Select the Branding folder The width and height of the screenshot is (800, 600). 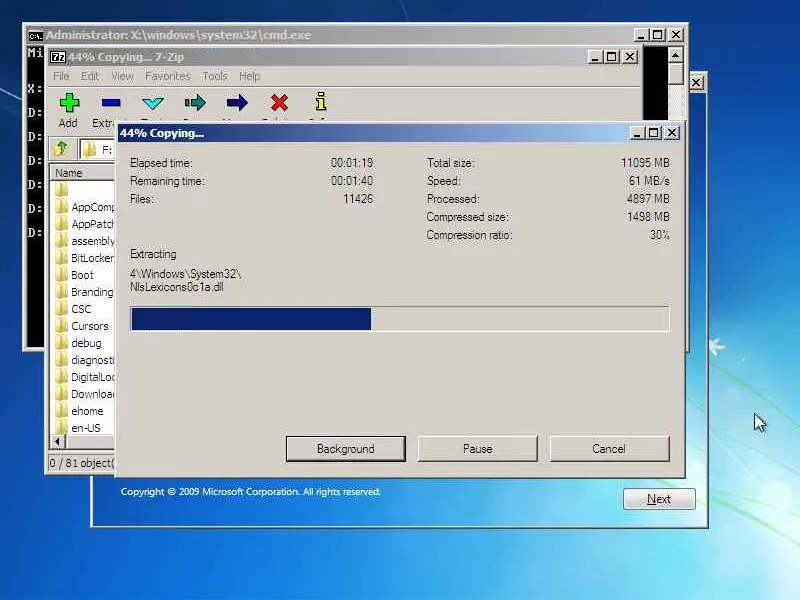[x=84, y=292]
